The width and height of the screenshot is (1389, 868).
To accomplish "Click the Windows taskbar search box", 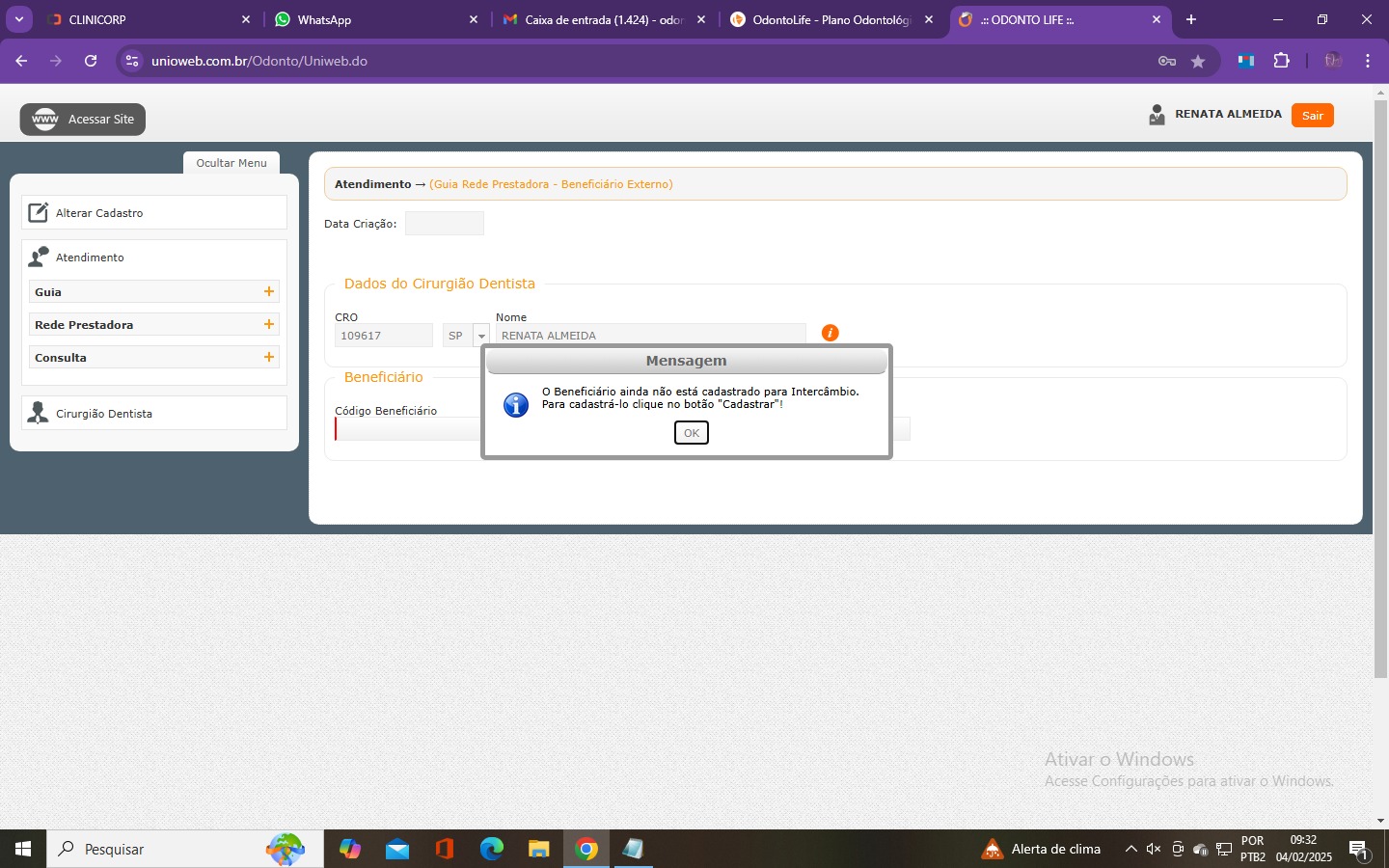I will click(x=185, y=849).
